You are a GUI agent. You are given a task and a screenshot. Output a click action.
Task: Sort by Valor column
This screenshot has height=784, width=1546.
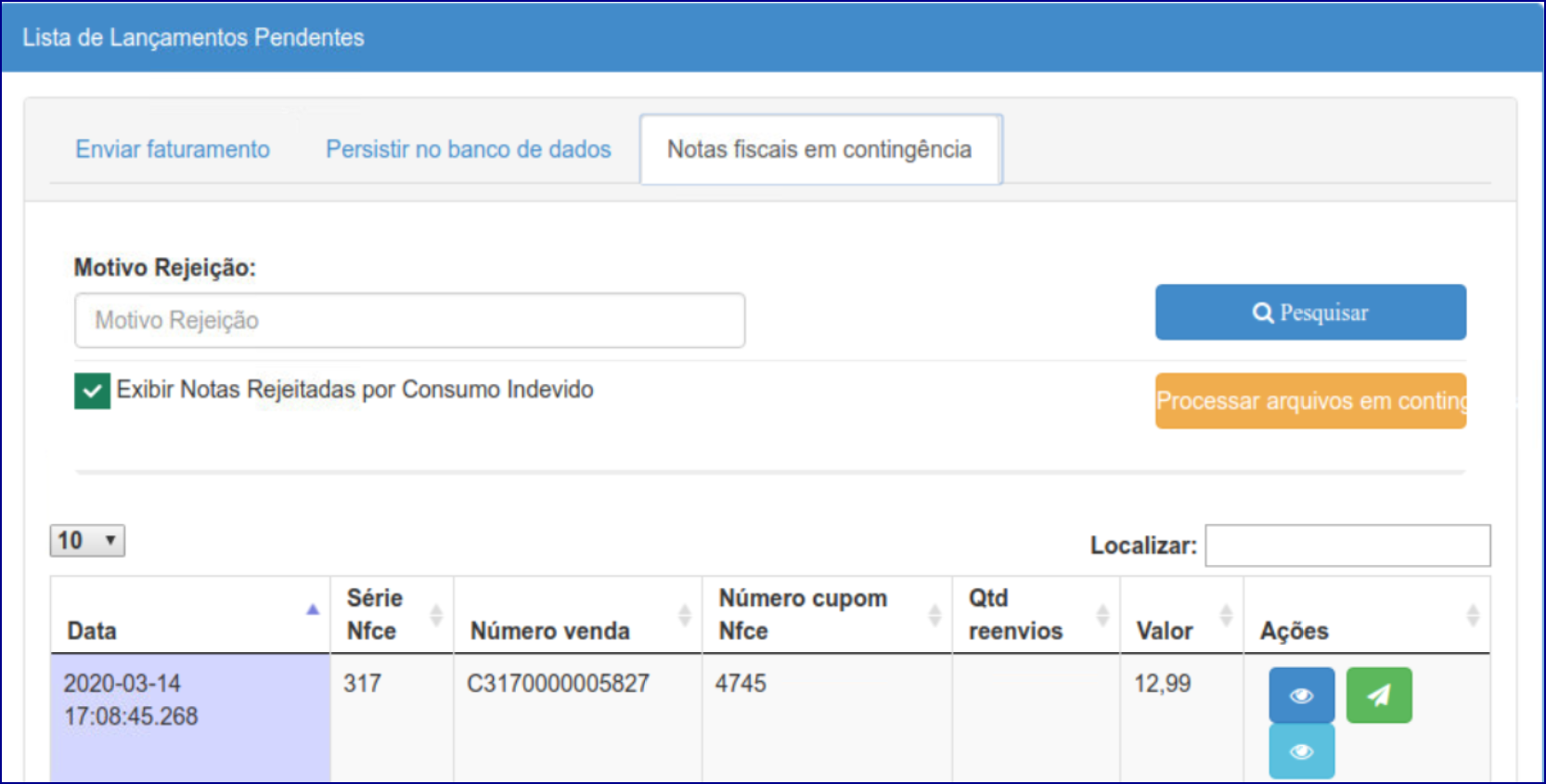1181,615
